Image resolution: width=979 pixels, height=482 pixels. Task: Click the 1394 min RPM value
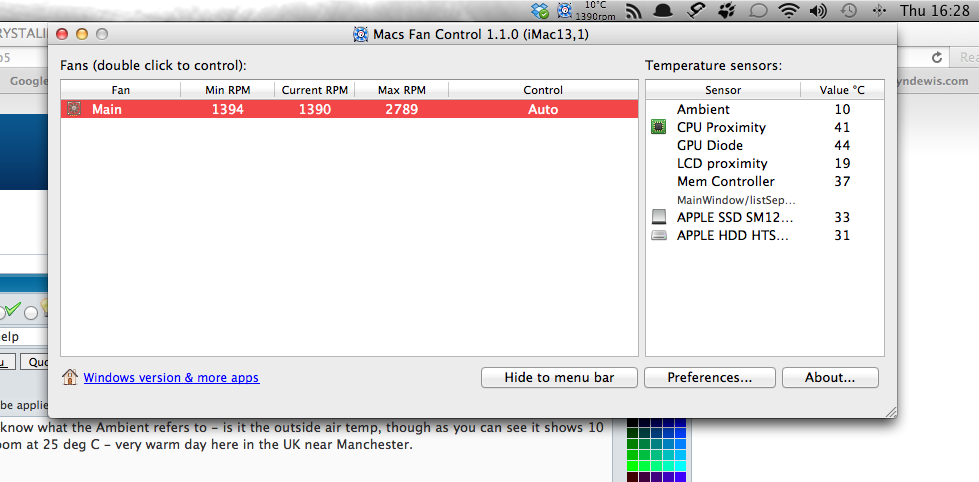click(227, 109)
